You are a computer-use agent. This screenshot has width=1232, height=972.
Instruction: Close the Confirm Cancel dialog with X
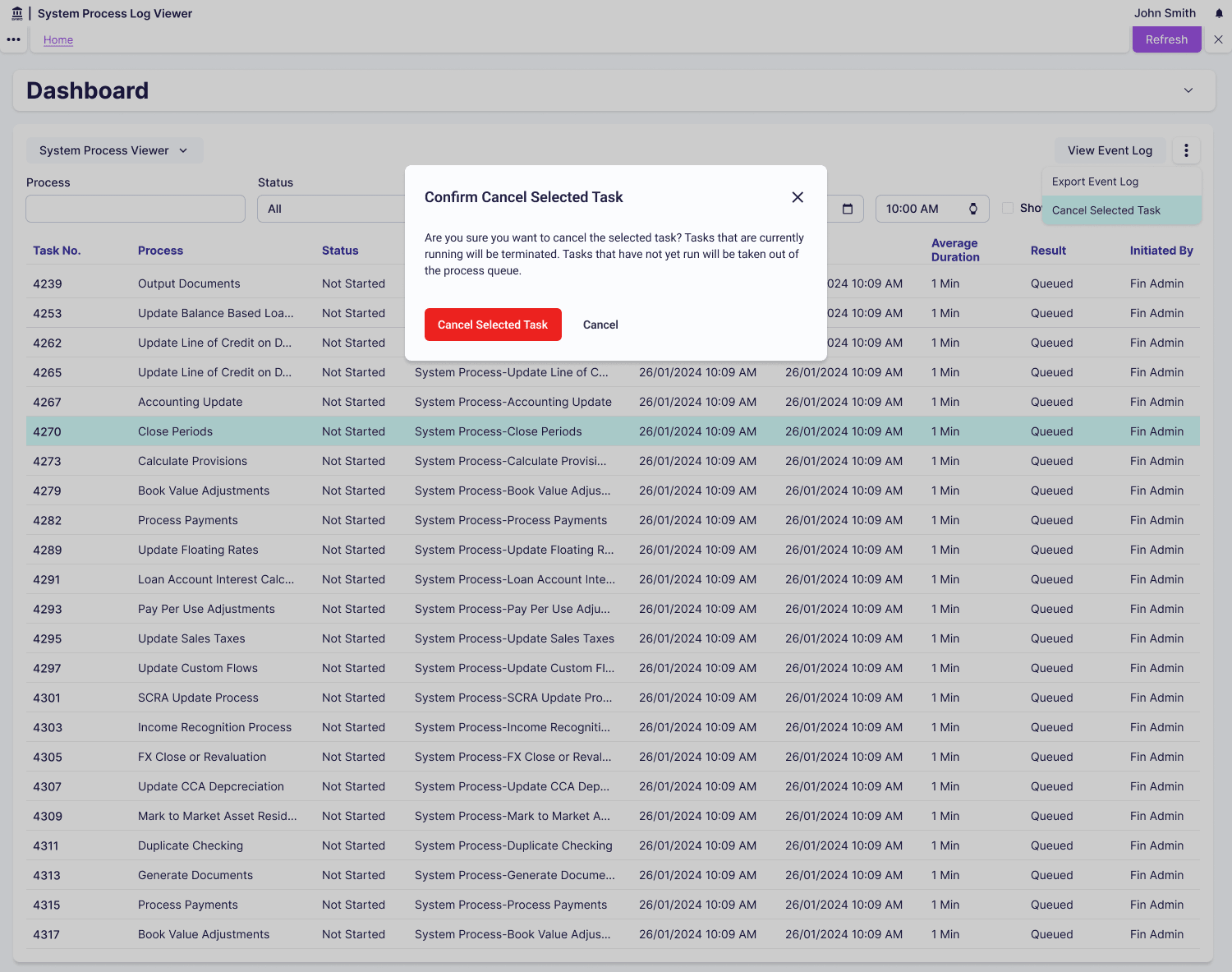[797, 197]
